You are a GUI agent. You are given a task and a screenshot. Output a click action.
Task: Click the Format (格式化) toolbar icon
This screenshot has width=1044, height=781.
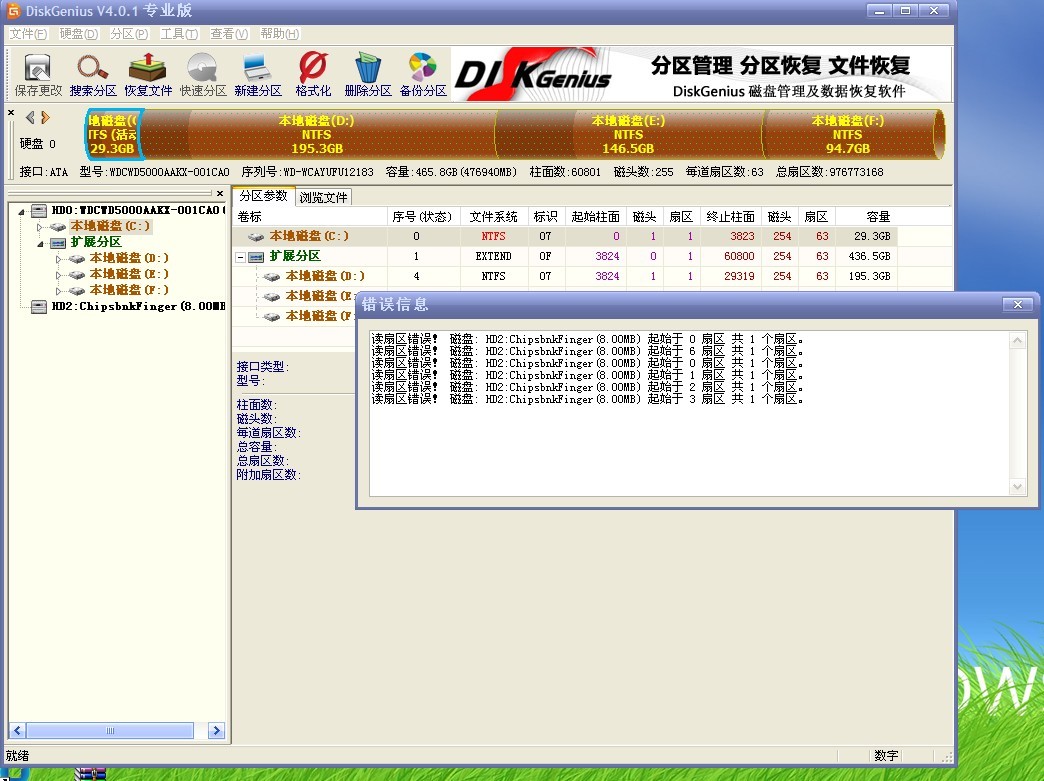(313, 75)
